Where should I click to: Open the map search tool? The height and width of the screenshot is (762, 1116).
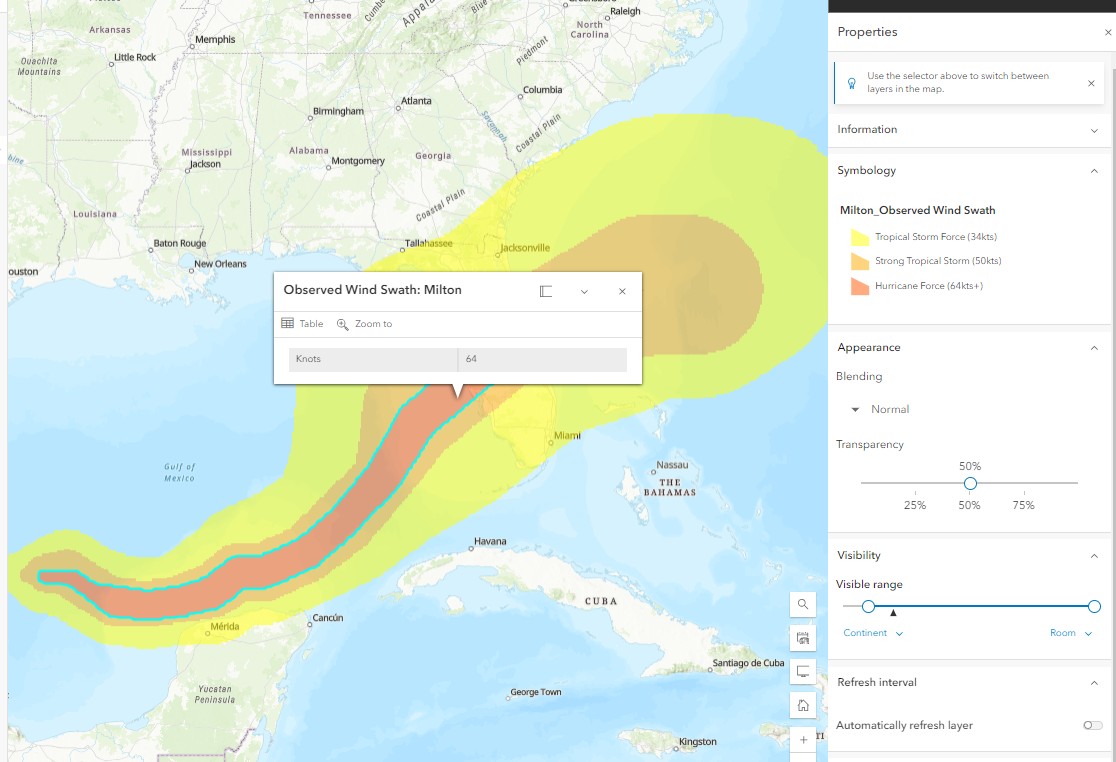click(803, 604)
